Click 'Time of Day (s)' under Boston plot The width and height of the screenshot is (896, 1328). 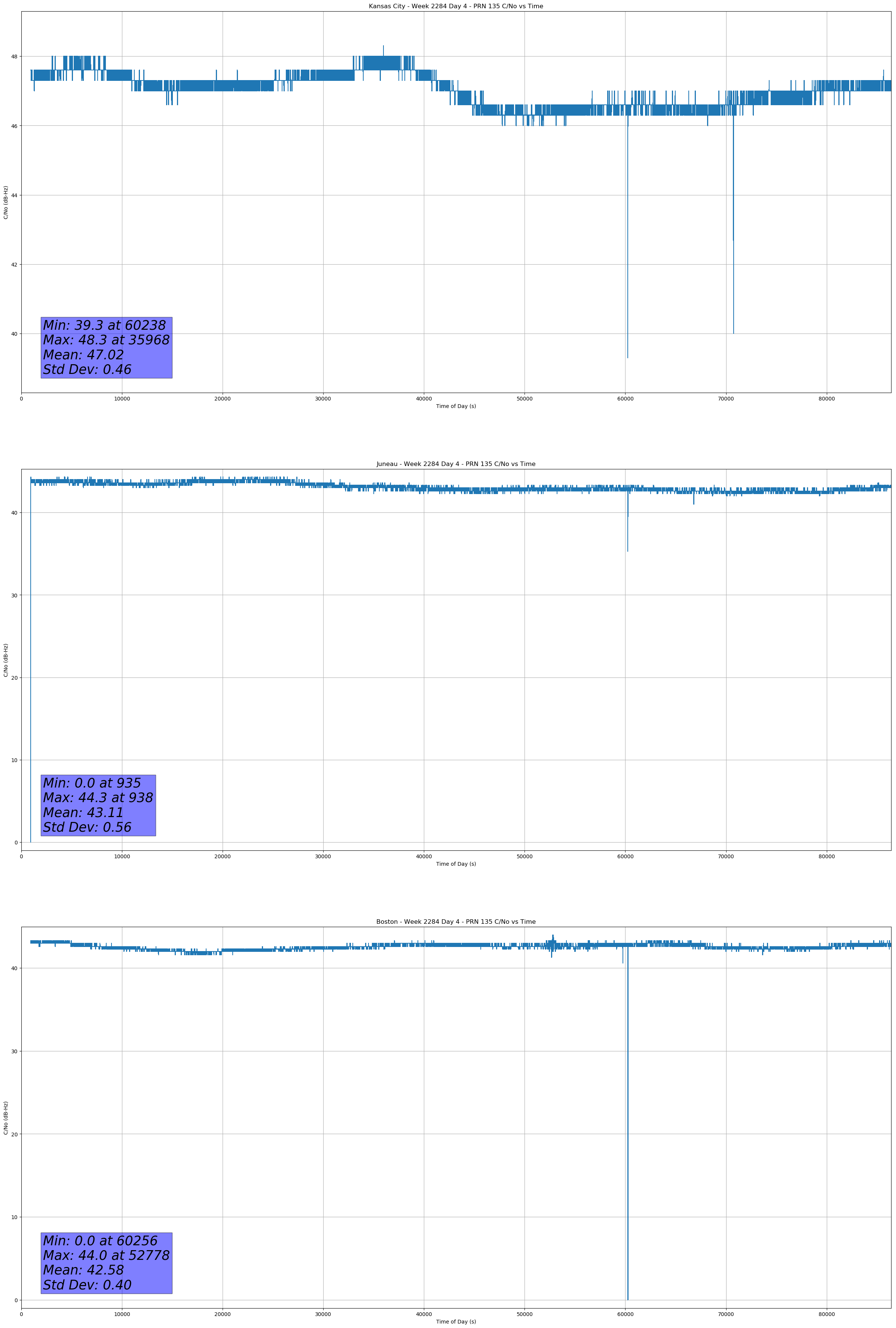[456, 1322]
